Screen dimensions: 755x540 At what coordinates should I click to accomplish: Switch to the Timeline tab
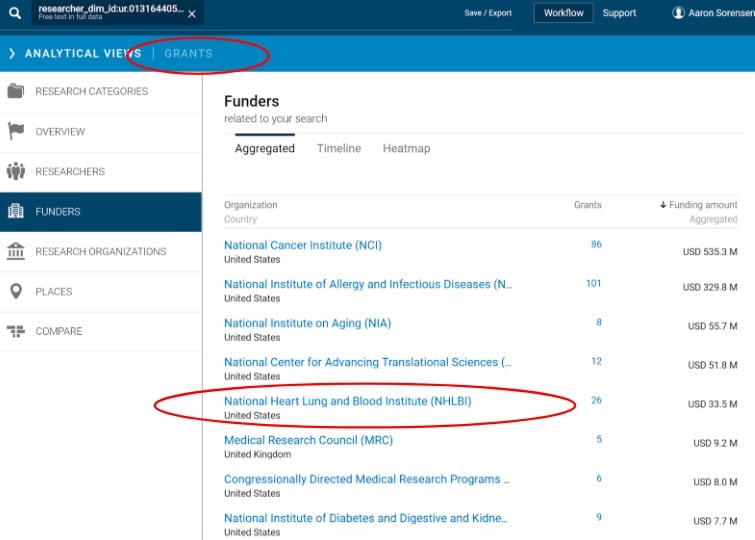(339, 148)
